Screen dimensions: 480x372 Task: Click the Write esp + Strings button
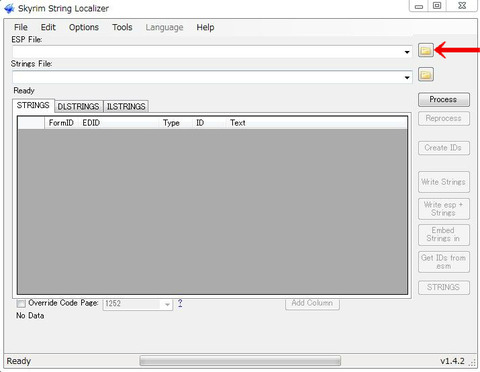pyautogui.click(x=444, y=209)
